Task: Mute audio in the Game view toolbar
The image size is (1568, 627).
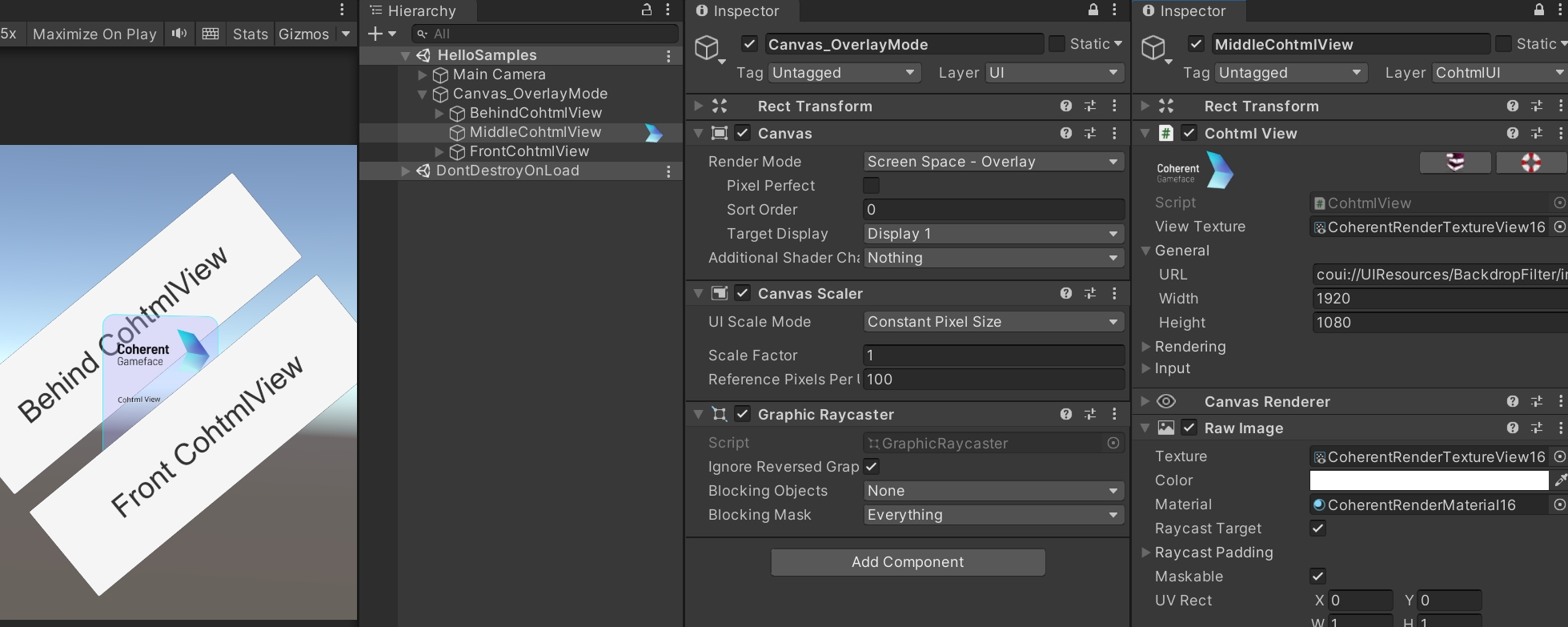Action: 179,34
